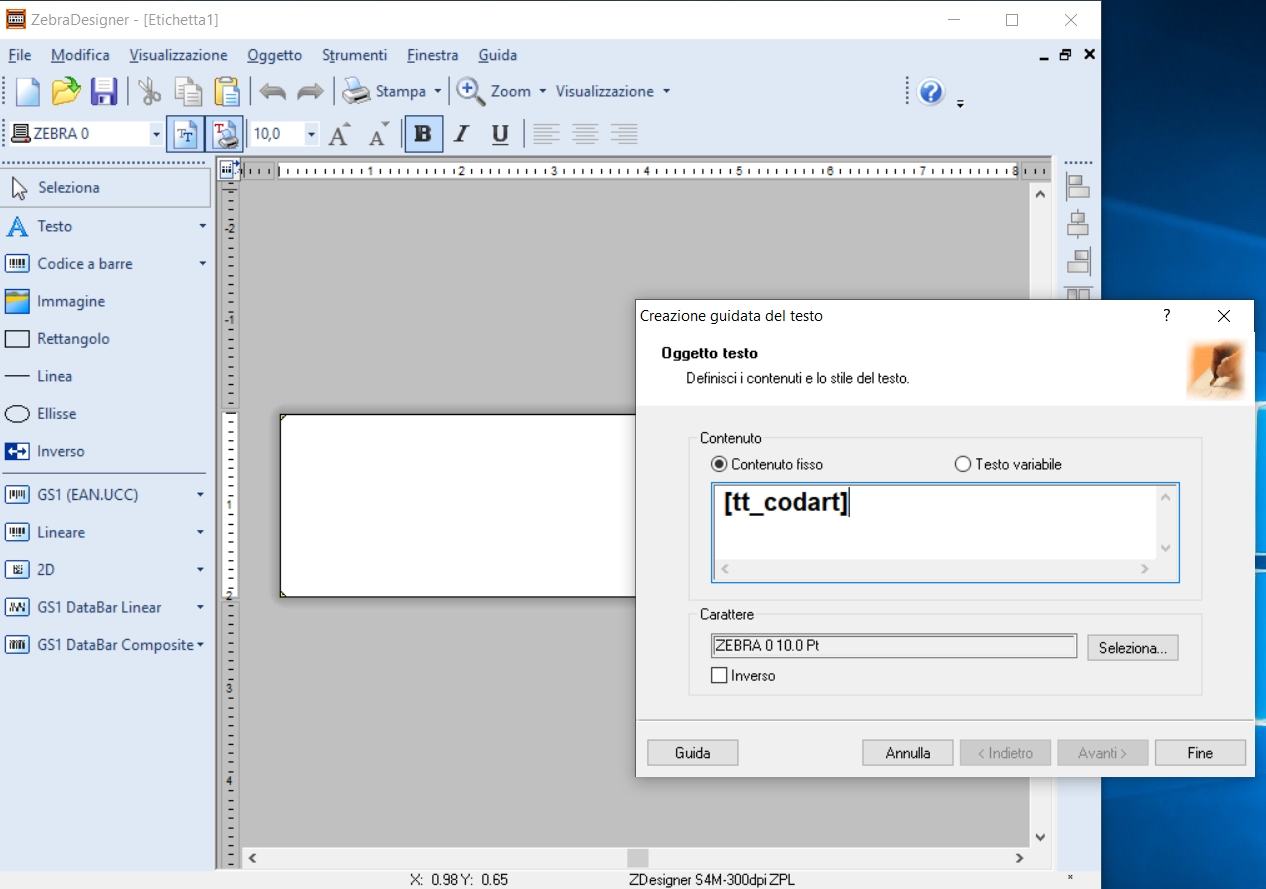Screen dimensions: 1266x889
Task: Click the Underline formatting icon
Action: (500, 134)
